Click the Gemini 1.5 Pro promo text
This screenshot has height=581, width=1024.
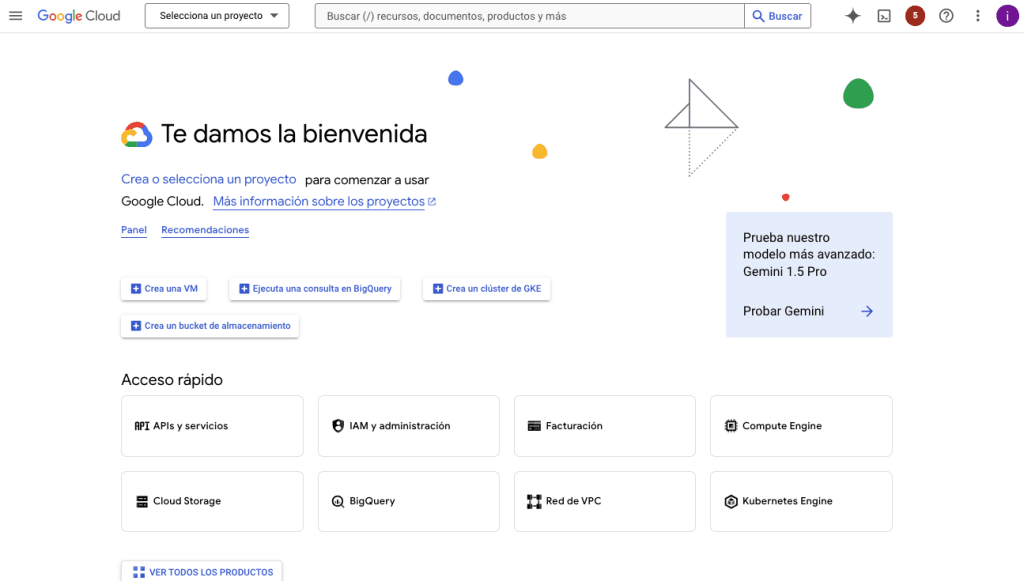click(809, 255)
